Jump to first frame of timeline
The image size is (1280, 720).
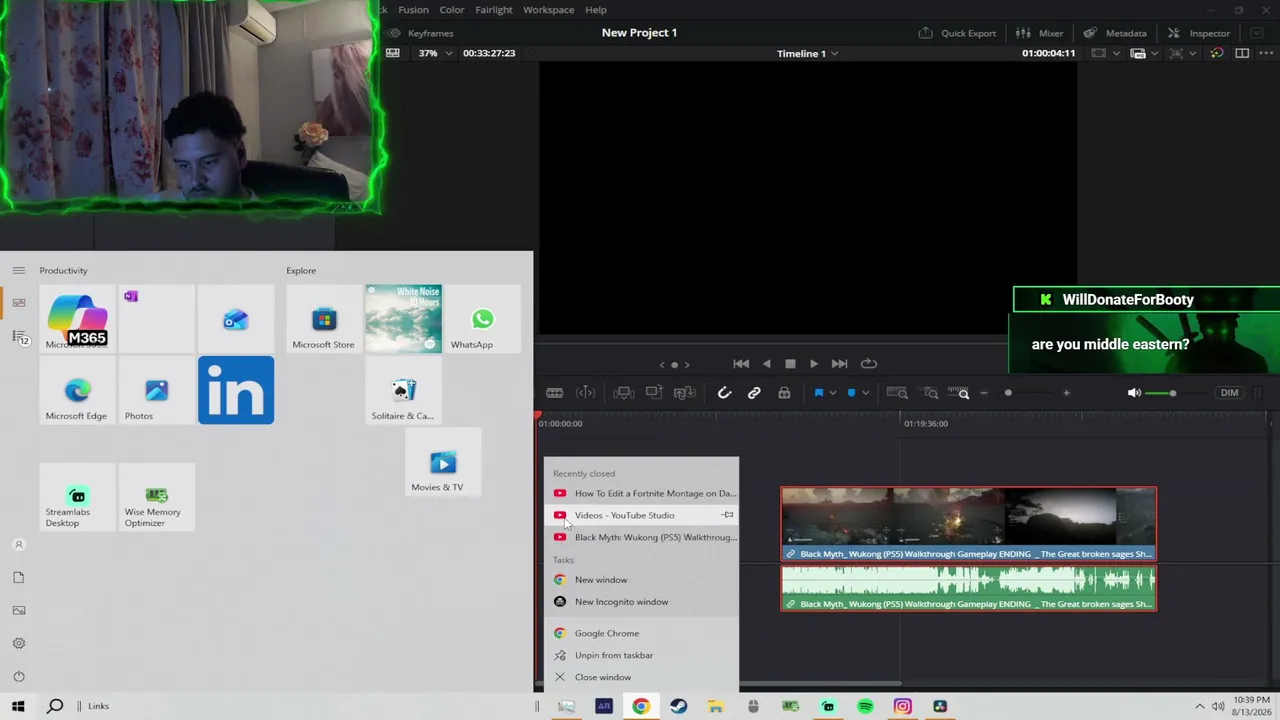point(741,364)
